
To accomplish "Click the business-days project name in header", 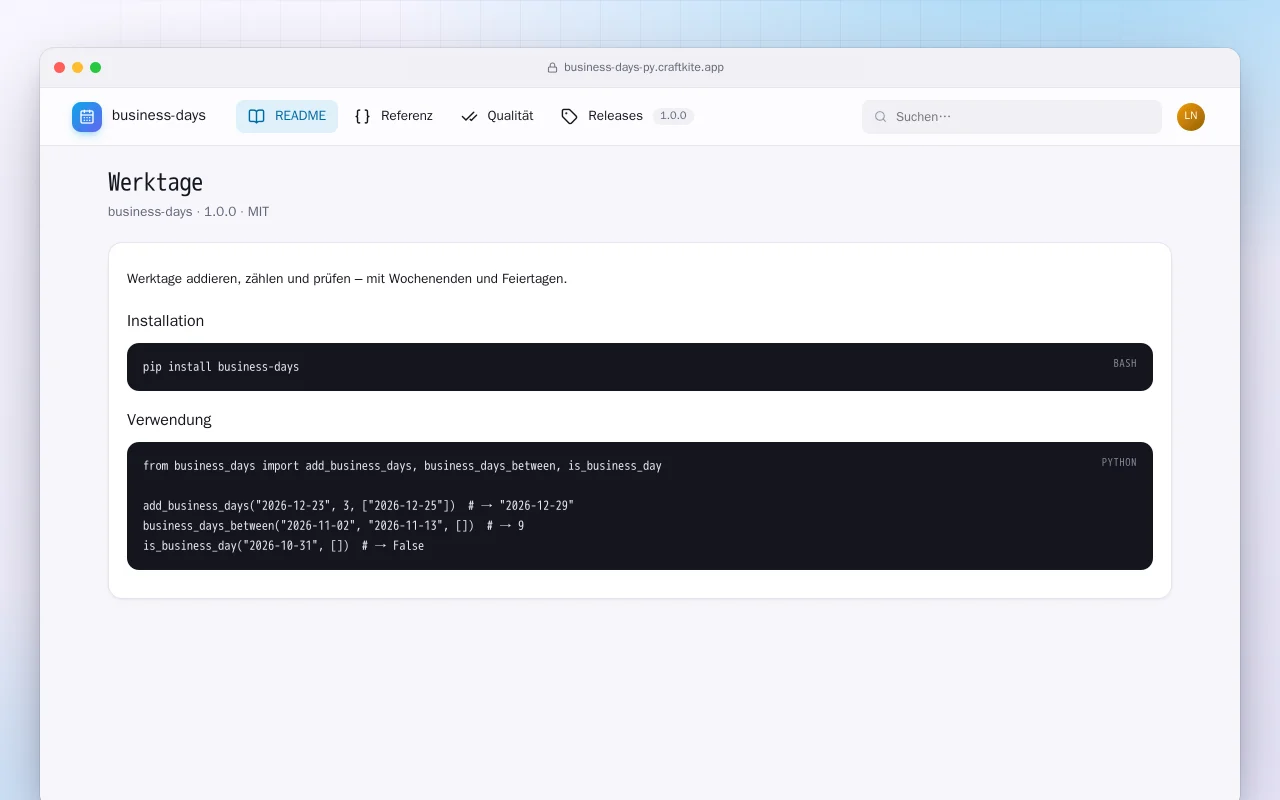I will (x=159, y=115).
